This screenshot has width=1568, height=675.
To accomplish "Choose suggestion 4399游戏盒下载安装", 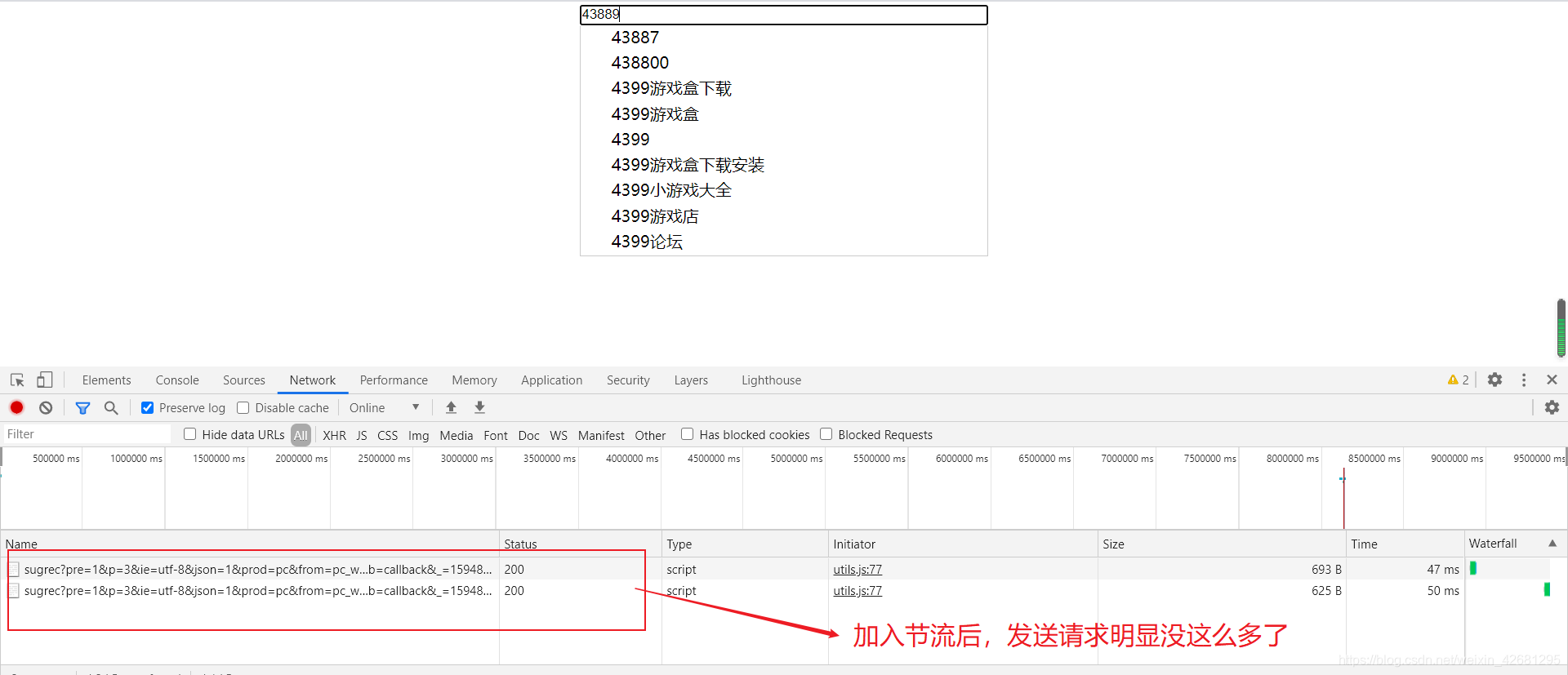I will point(688,165).
